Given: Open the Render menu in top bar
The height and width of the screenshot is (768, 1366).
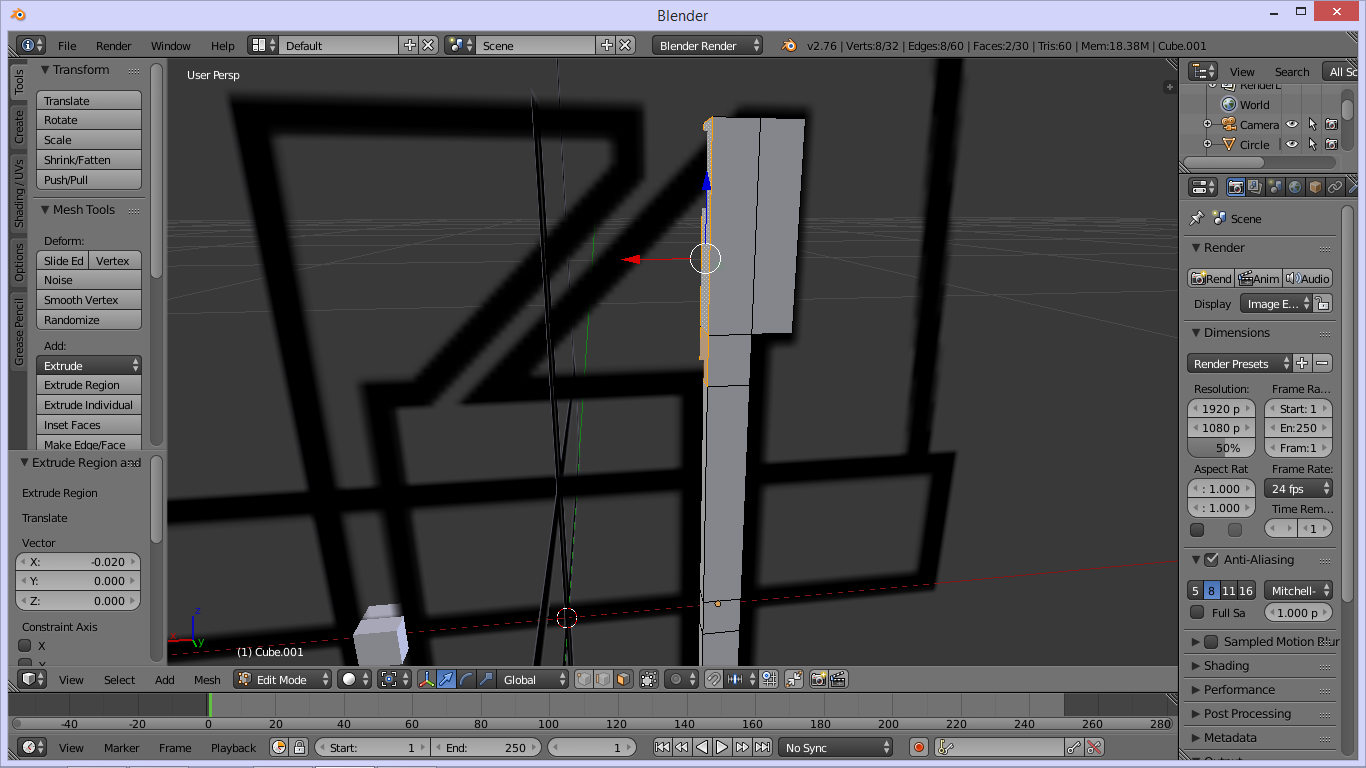Looking at the screenshot, I should pyautogui.click(x=114, y=46).
